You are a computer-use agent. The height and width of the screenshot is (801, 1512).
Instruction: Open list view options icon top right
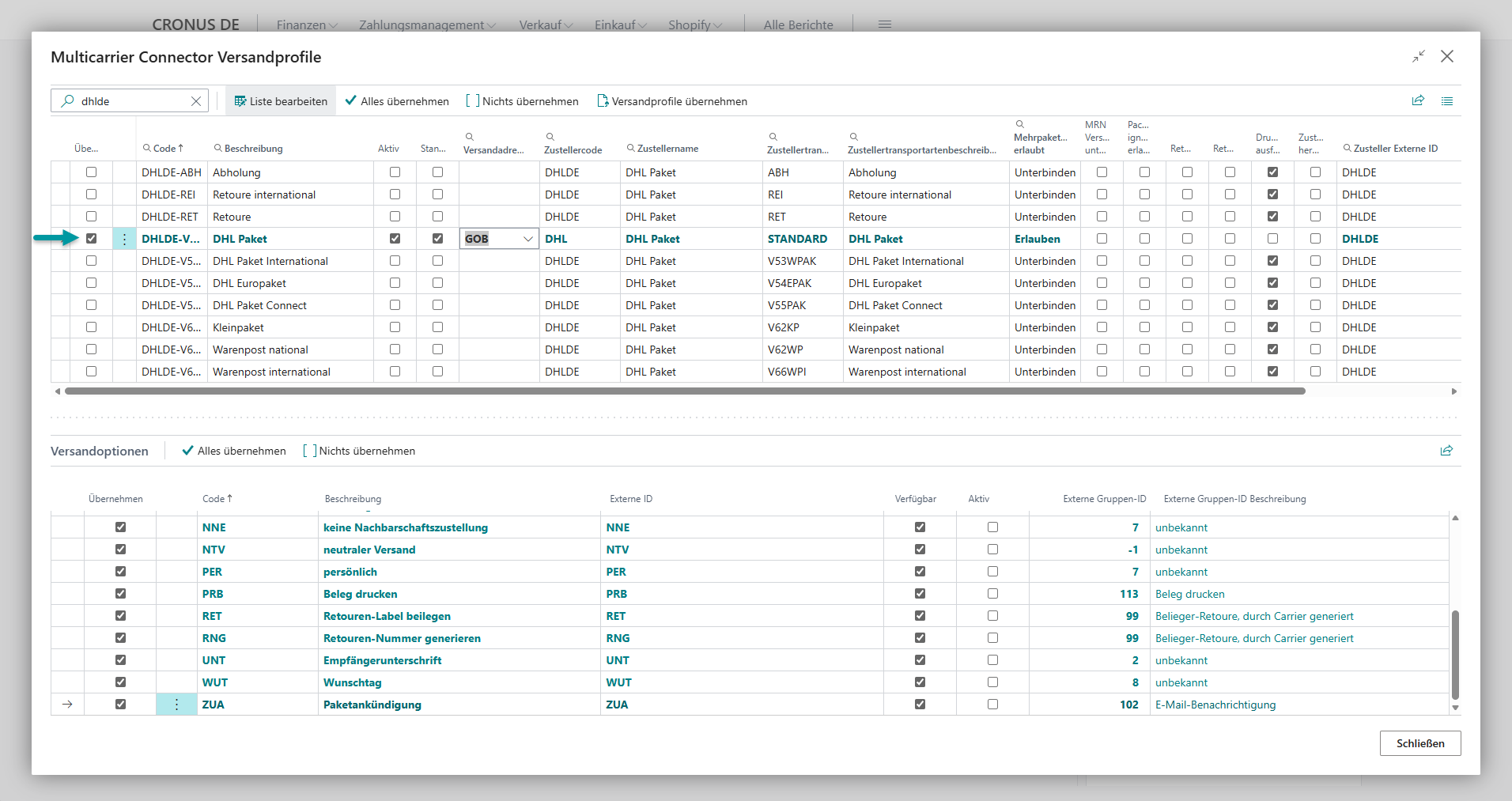pyautogui.click(x=1447, y=101)
